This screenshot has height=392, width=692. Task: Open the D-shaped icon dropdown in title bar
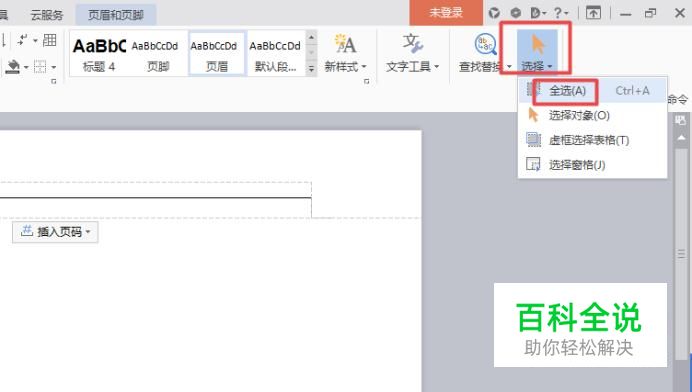(538, 13)
